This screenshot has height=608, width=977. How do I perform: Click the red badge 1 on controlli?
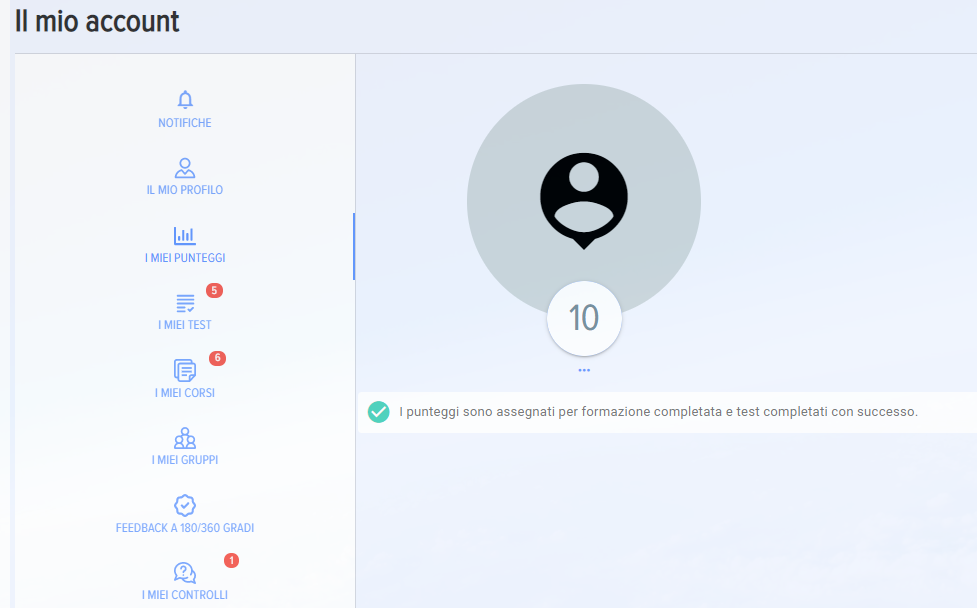[232, 561]
